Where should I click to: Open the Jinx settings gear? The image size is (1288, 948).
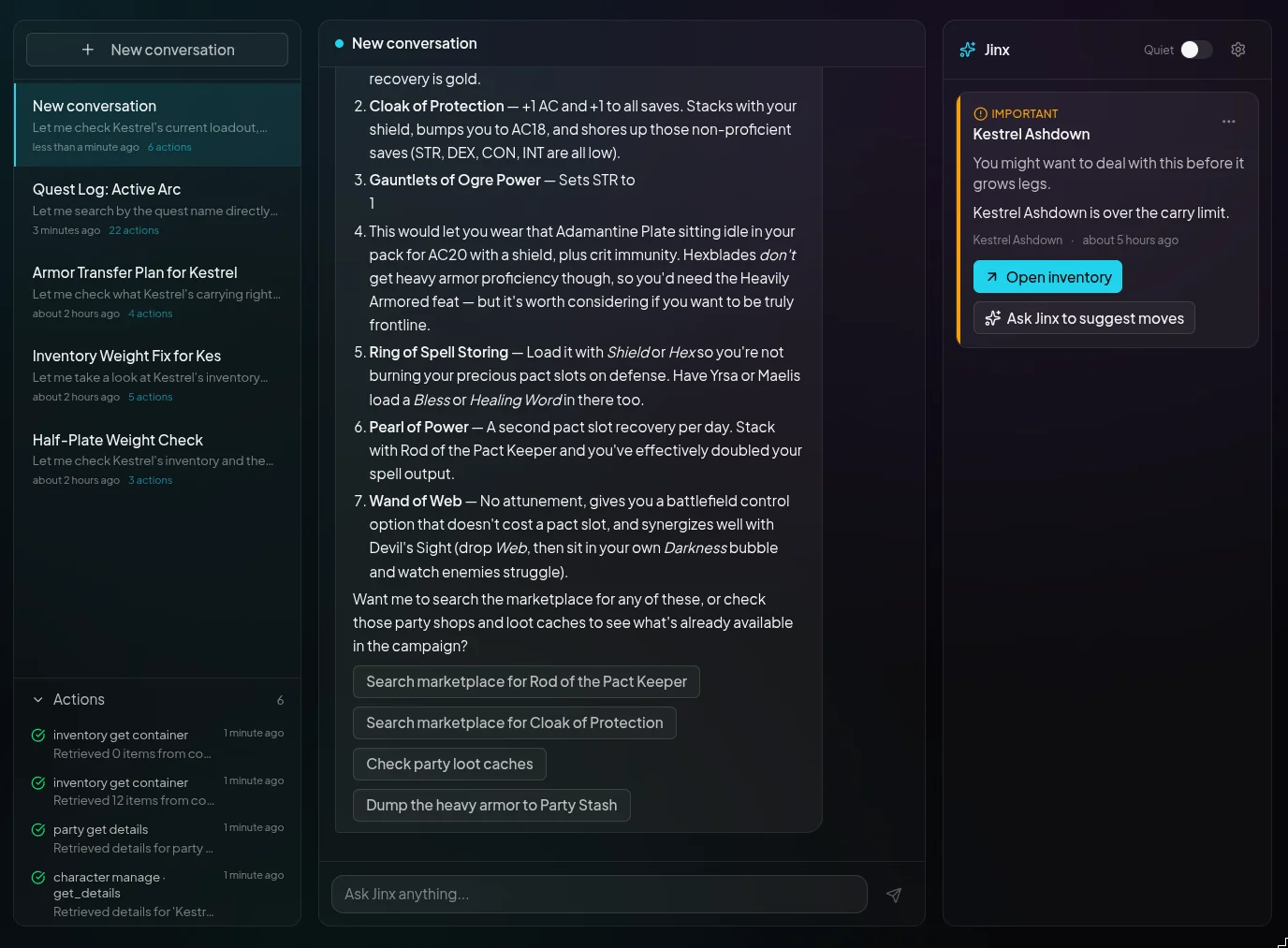click(x=1237, y=50)
